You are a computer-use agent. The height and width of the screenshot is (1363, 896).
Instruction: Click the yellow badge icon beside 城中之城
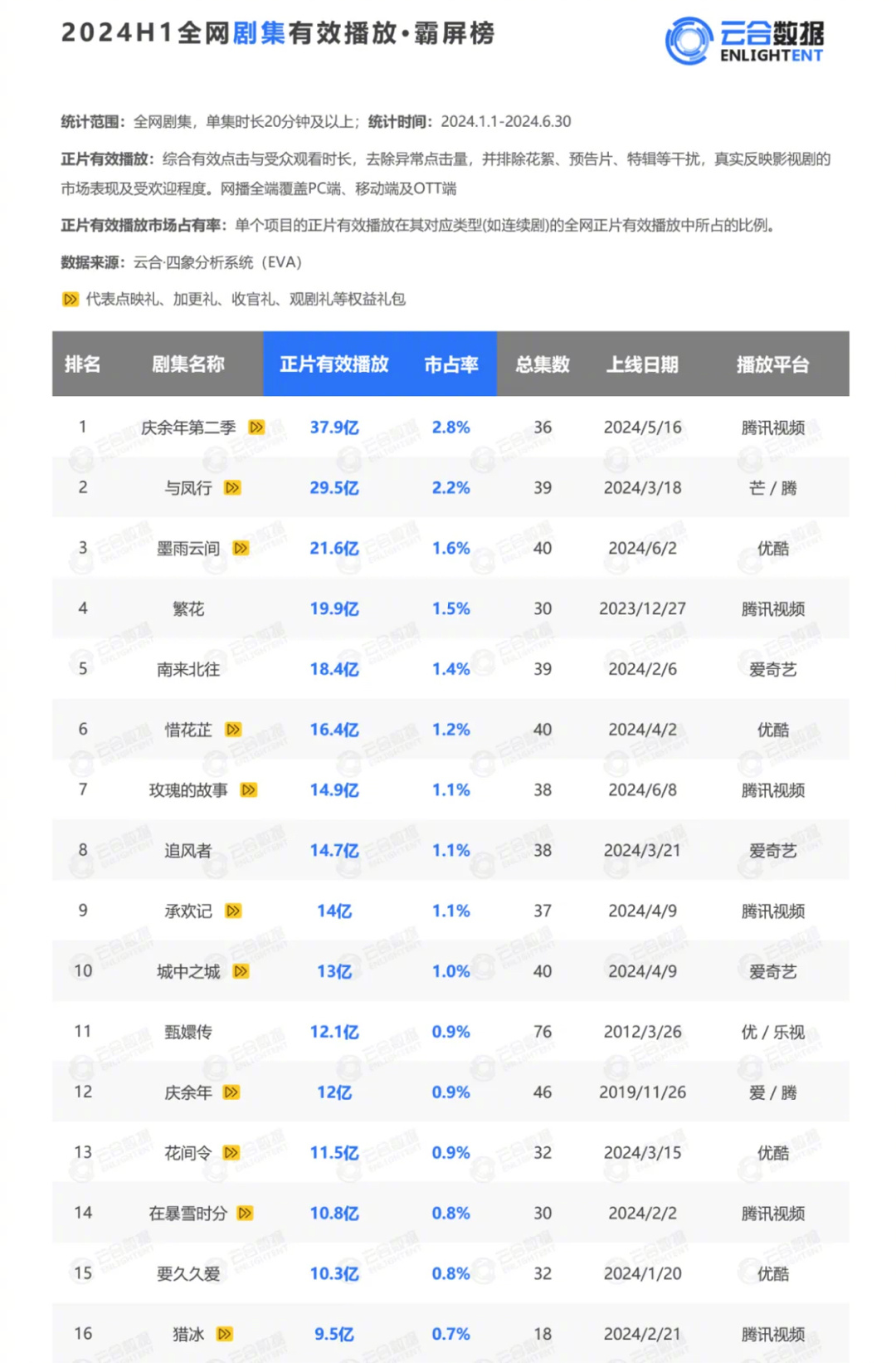point(241,971)
